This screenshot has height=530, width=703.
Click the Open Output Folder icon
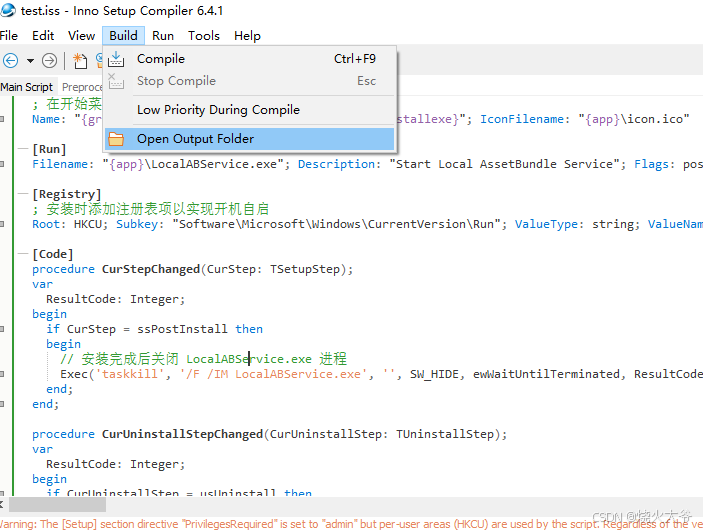point(116,139)
